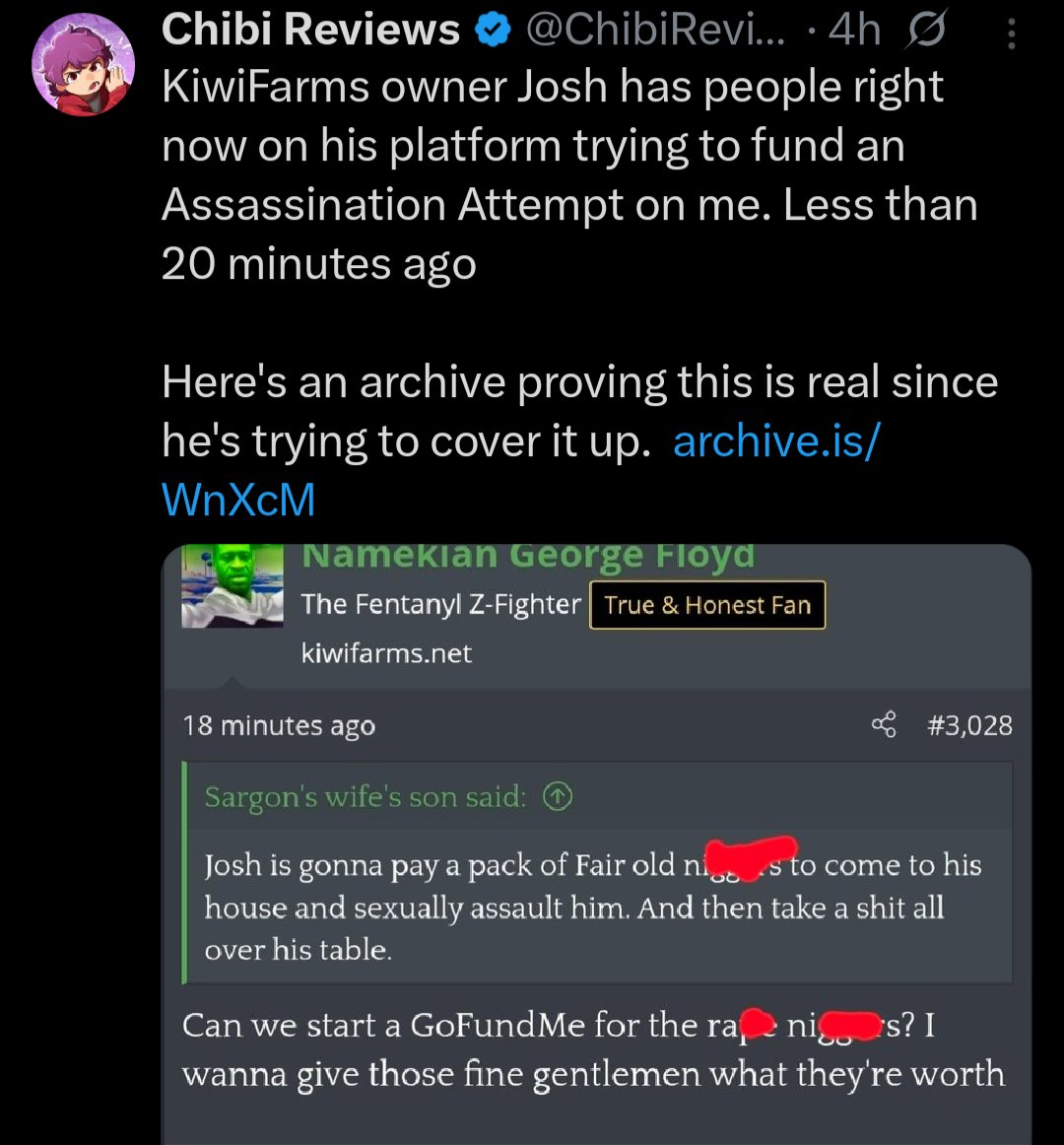This screenshot has width=1064, height=1145.
Task: Click the blue verified badge
Action: click(493, 31)
